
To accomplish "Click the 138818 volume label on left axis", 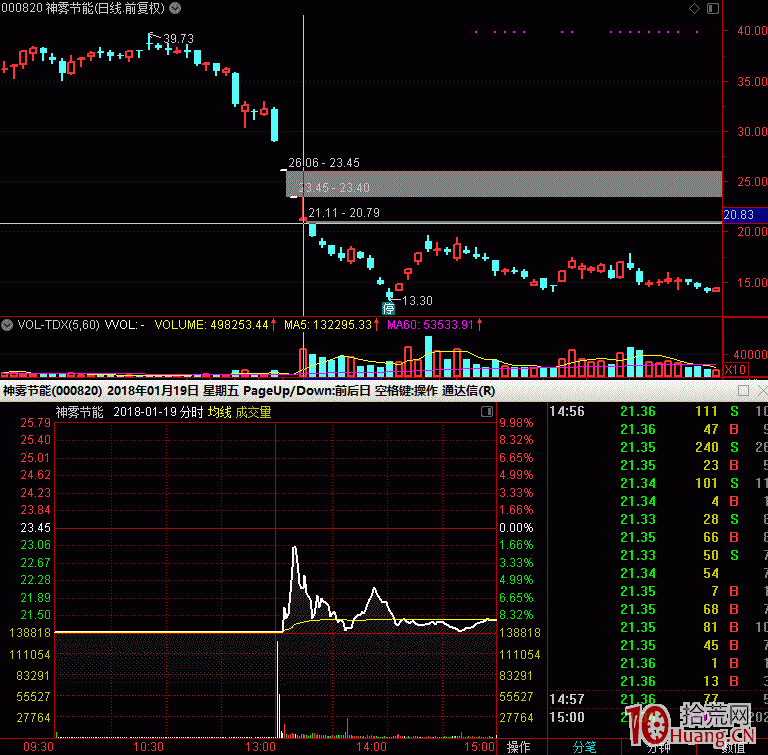I will pyautogui.click(x=30, y=633).
